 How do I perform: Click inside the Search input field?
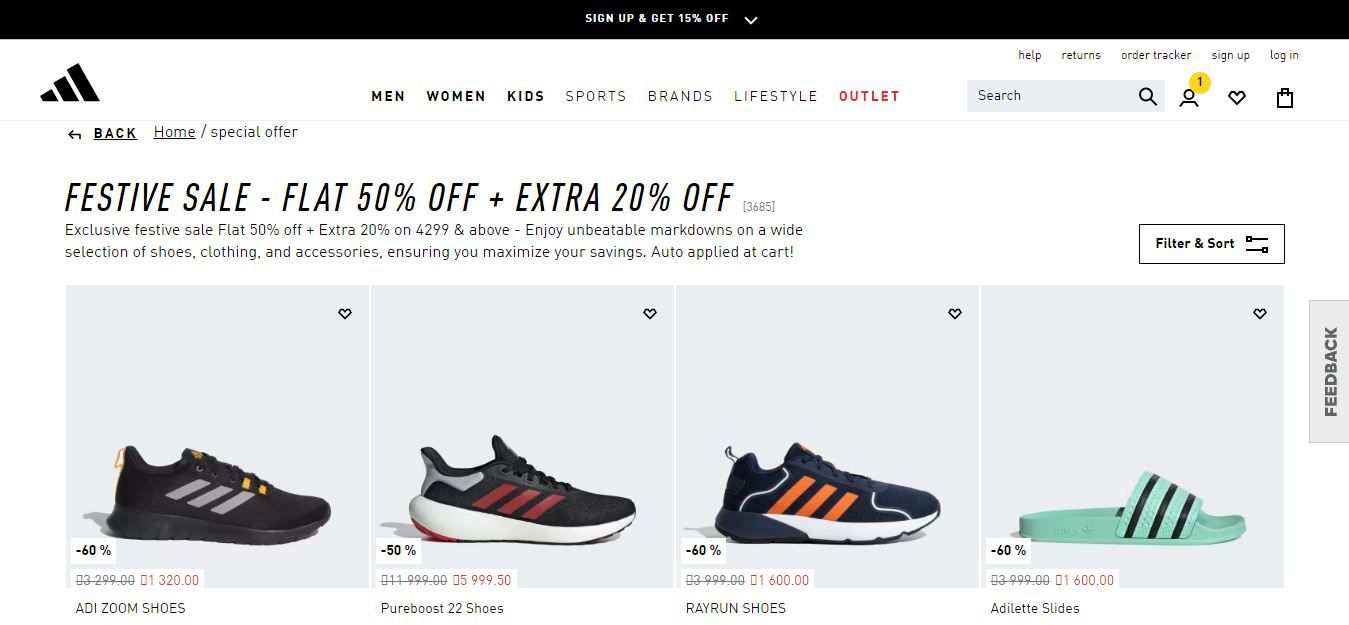(1050, 96)
